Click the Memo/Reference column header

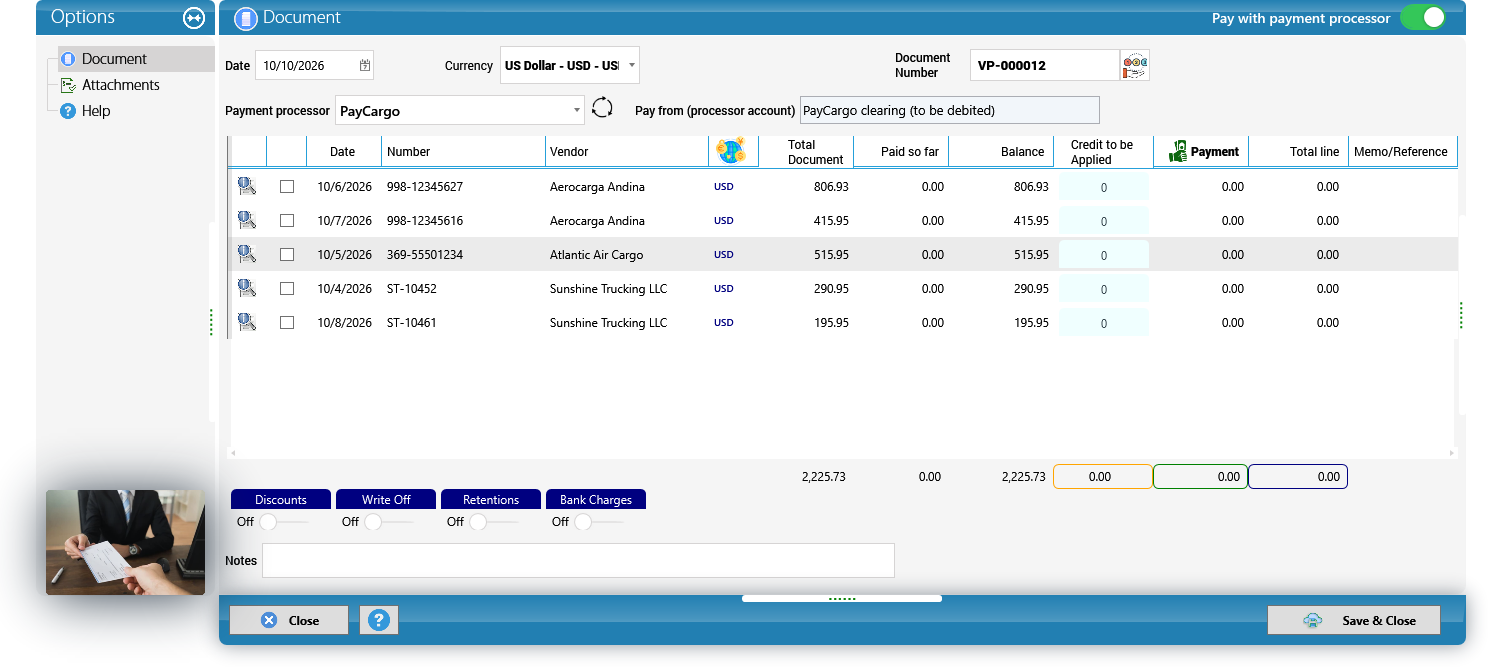(1402, 152)
